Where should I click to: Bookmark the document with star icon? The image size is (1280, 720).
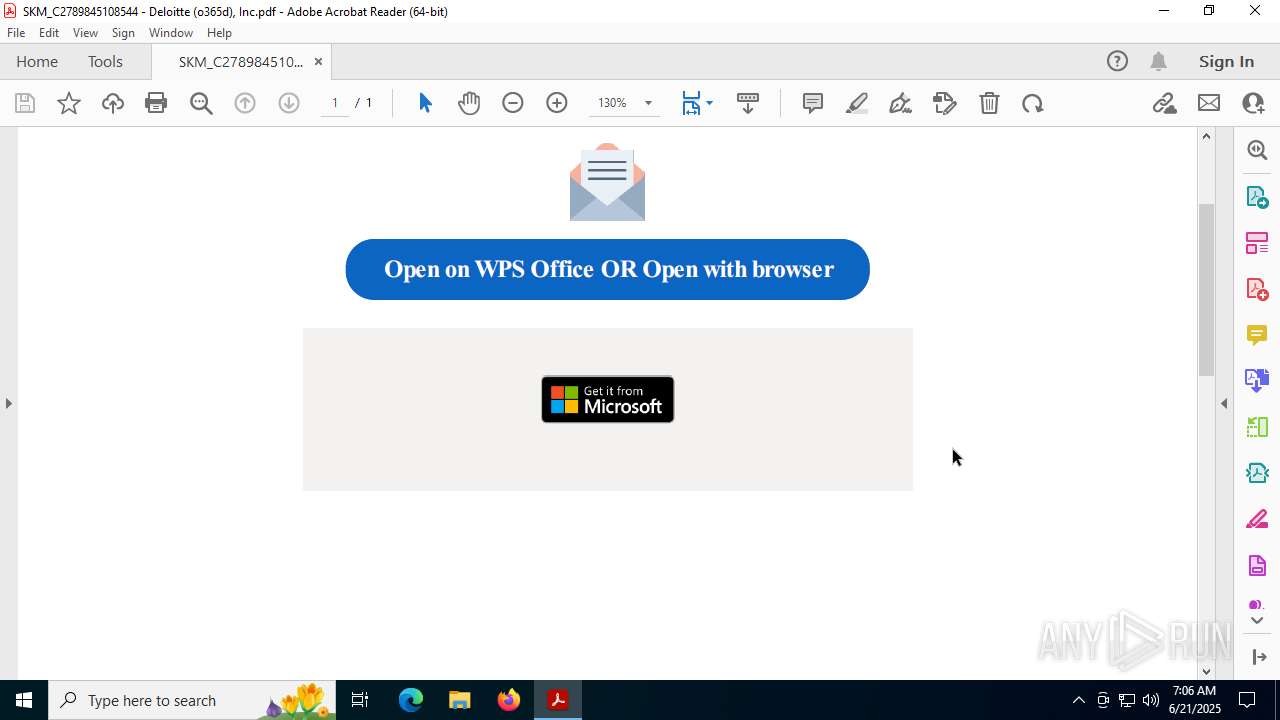[69, 103]
